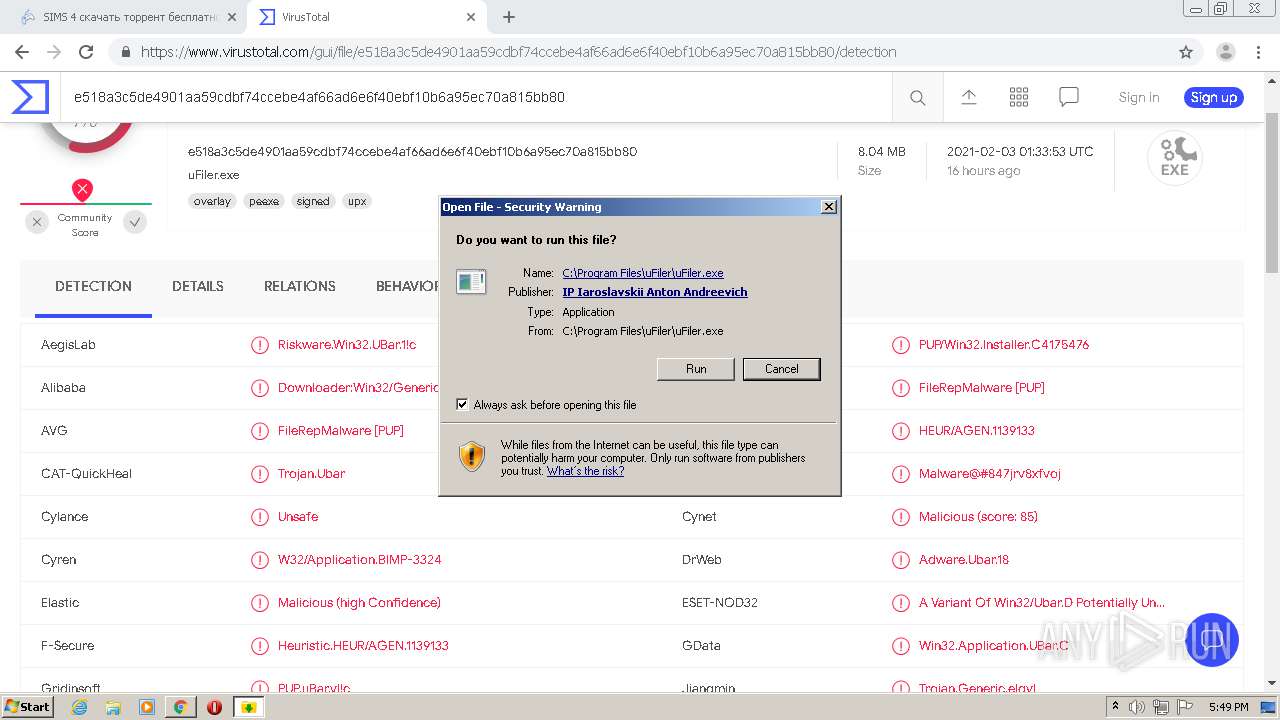Show hidden system tray icons

coord(1116,707)
